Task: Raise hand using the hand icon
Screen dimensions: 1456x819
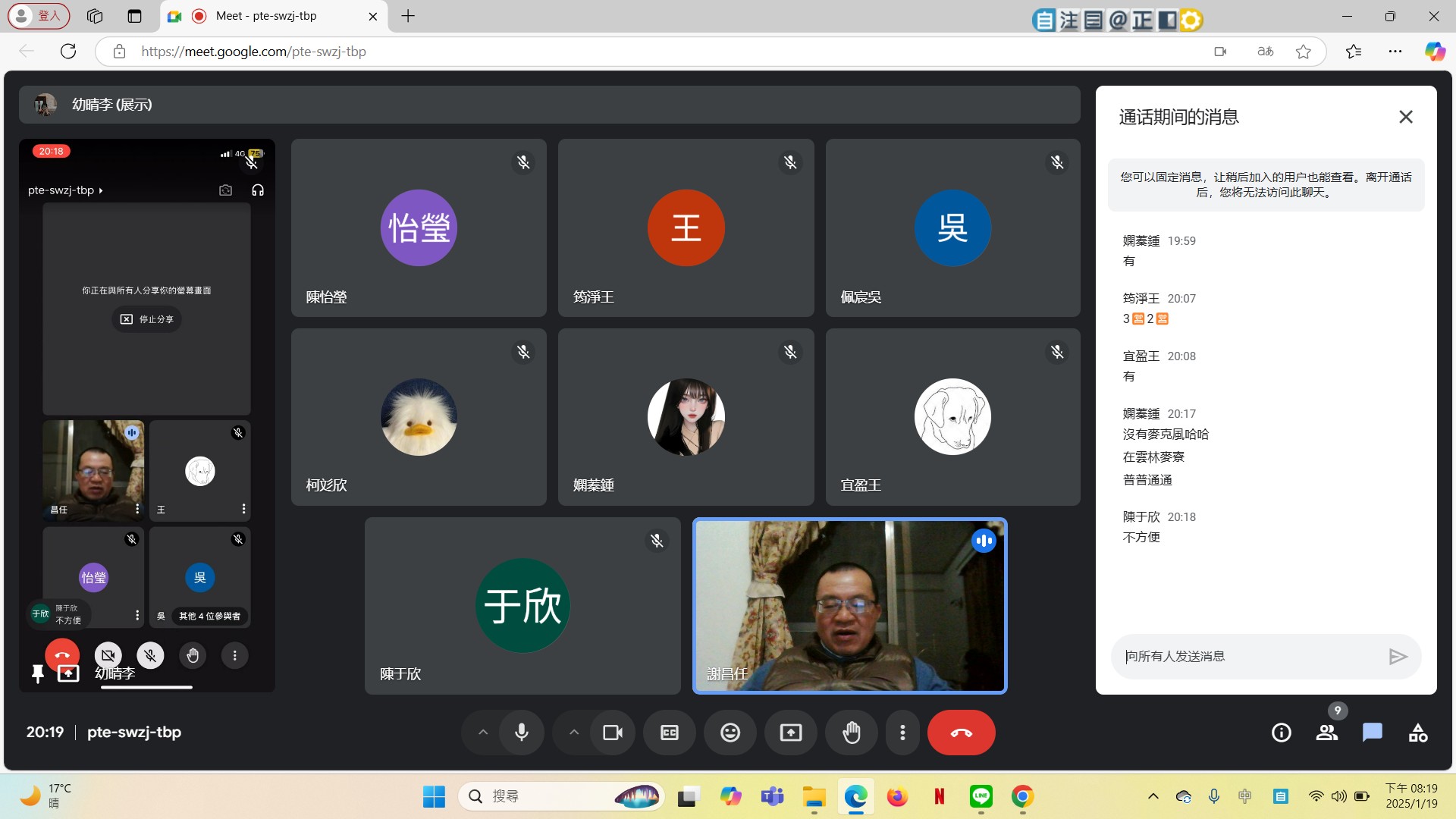Action: click(852, 733)
